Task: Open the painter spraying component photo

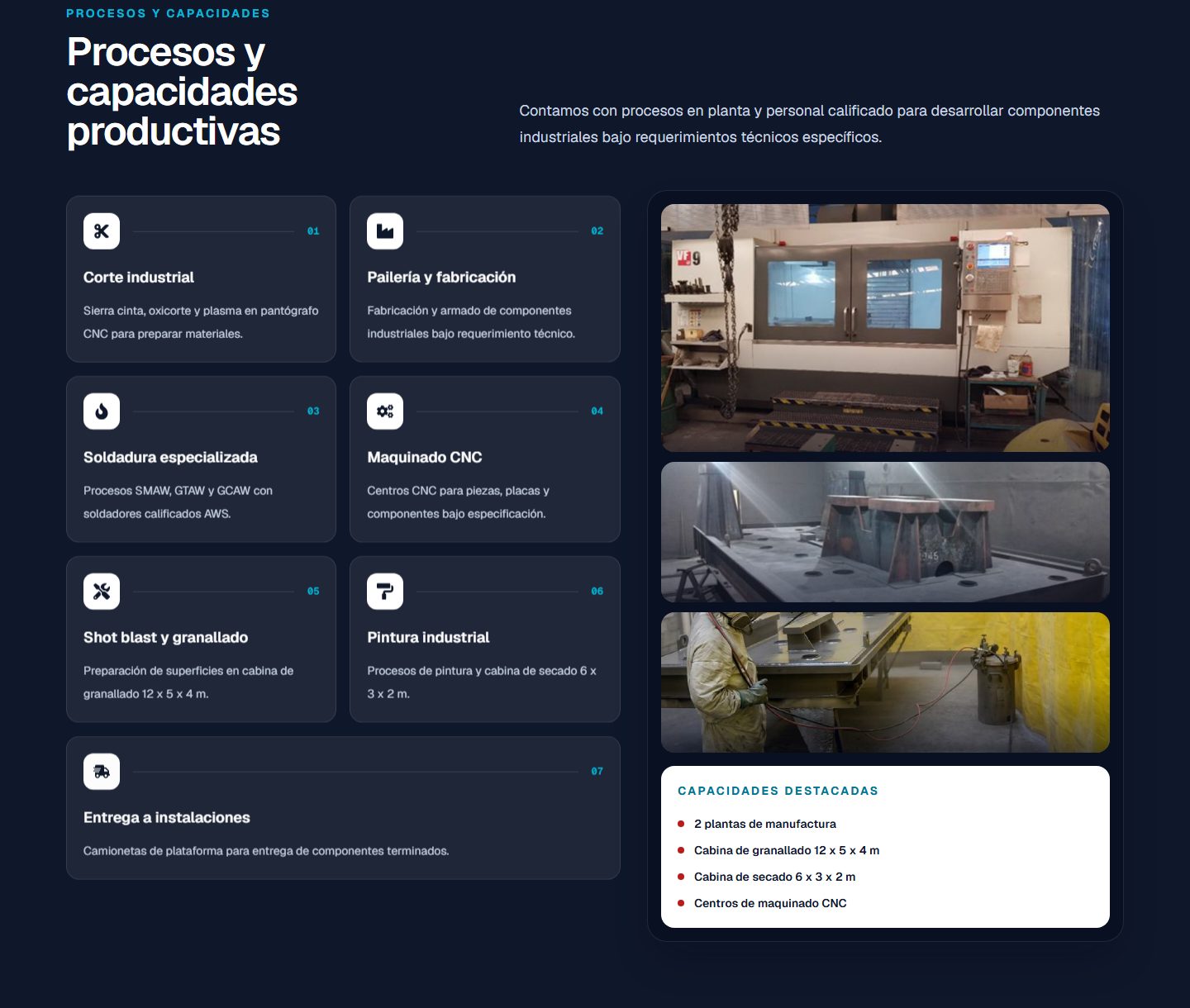Action: [885, 682]
